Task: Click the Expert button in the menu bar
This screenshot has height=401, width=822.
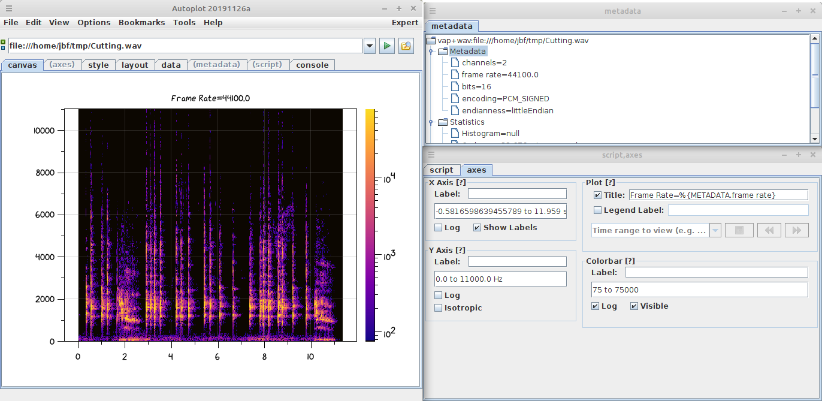Action: [405, 22]
